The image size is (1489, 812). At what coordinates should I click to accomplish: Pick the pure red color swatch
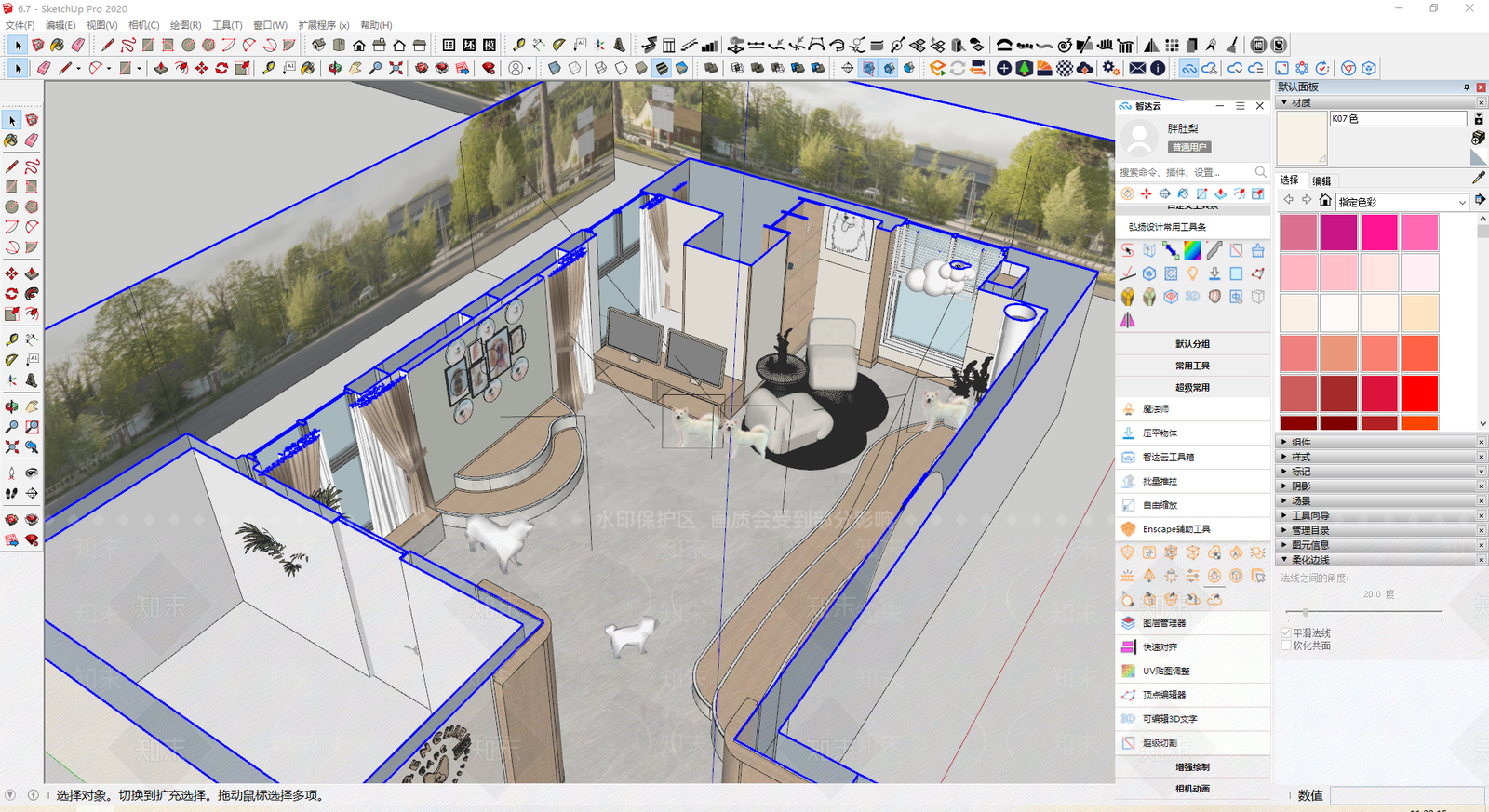tap(1420, 393)
